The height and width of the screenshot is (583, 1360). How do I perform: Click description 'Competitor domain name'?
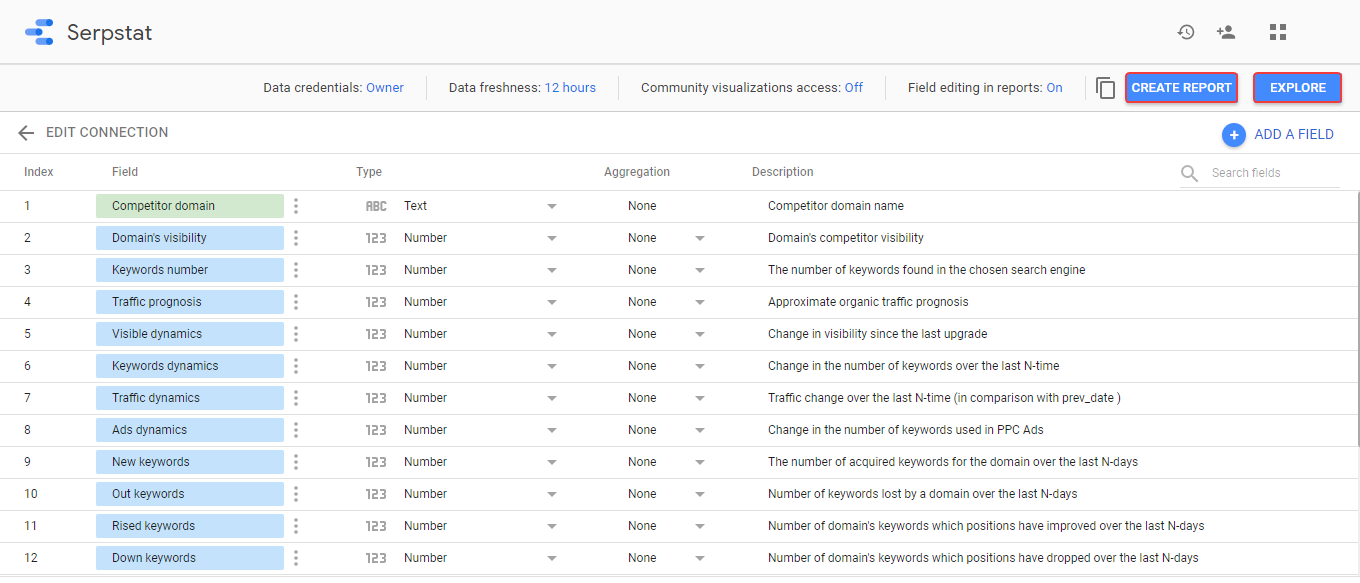[x=836, y=206]
